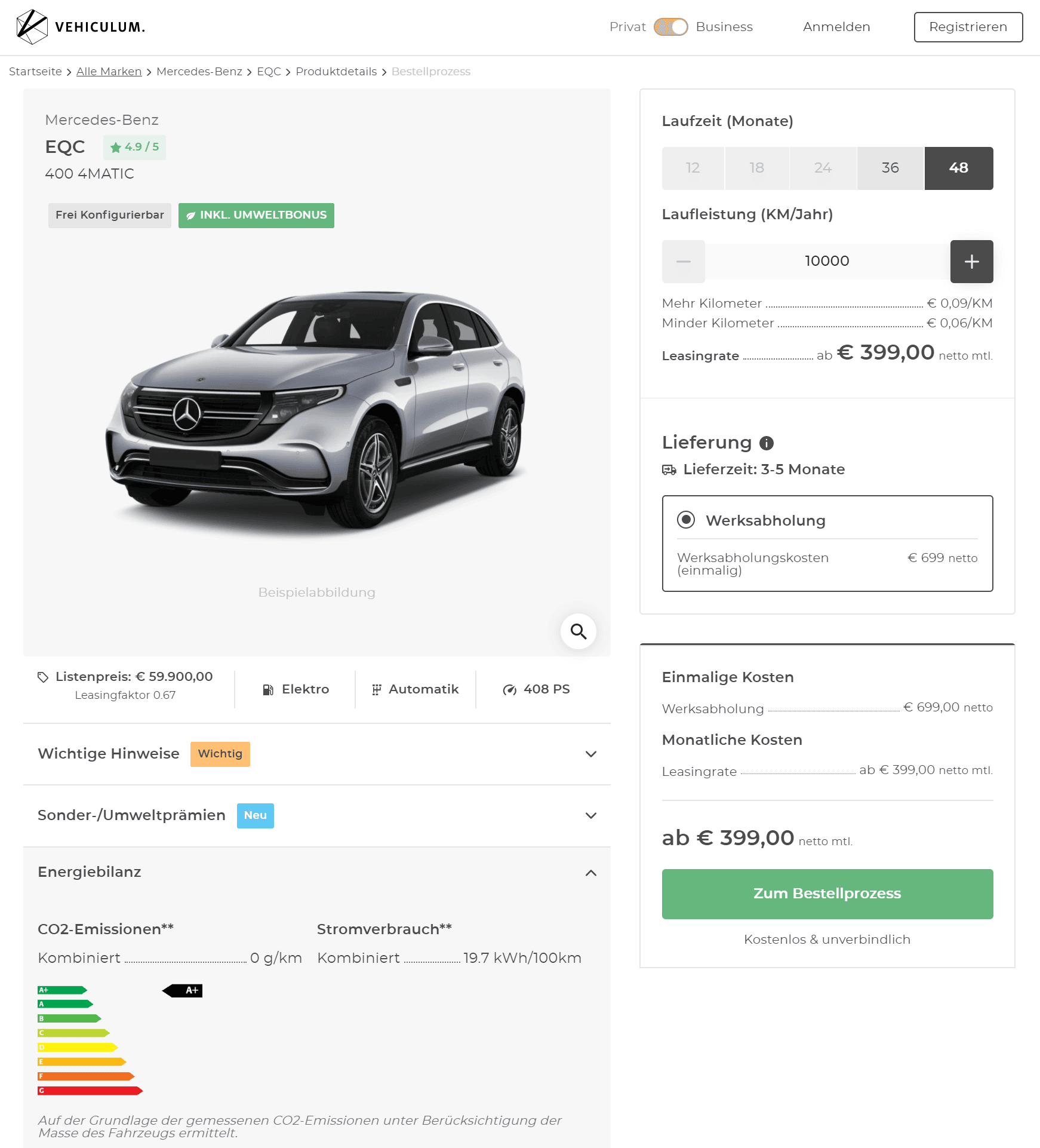Expand the Sonder-/Umweltprämien section
Screen dimensions: 1040x1148
point(317,815)
